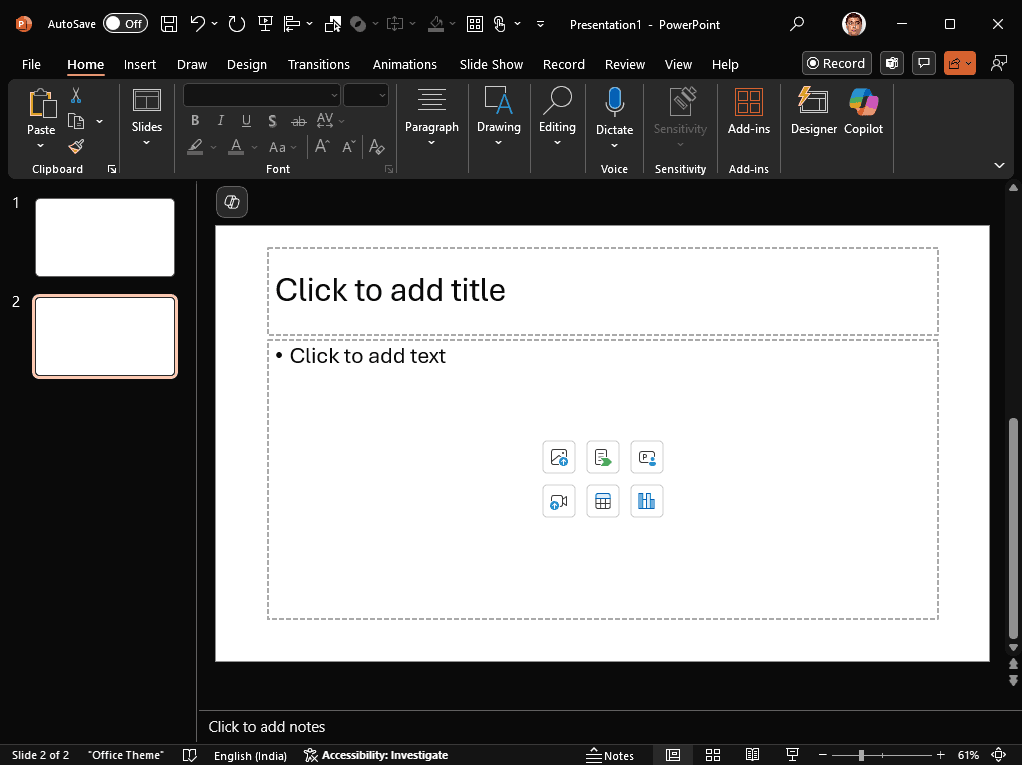The image size is (1022, 765).
Task: Click the insert picture placeholder icon
Action: [559, 458]
